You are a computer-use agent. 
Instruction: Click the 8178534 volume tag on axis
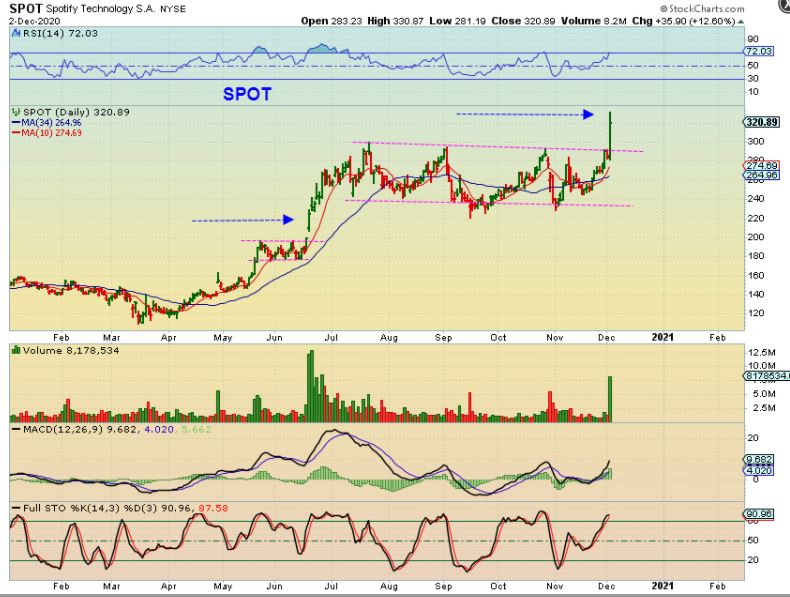pyautogui.click(x=766, y=376)
